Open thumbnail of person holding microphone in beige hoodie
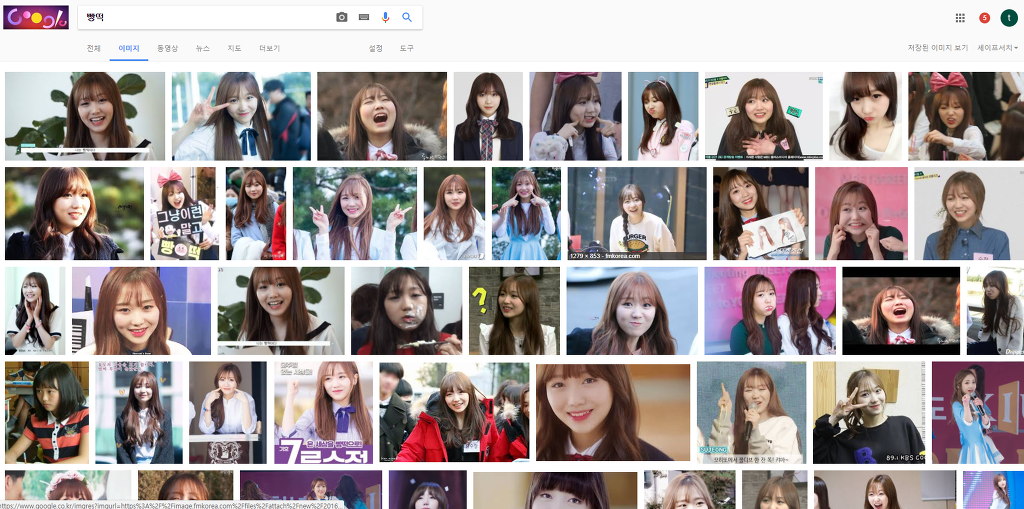 click(752, 413)
